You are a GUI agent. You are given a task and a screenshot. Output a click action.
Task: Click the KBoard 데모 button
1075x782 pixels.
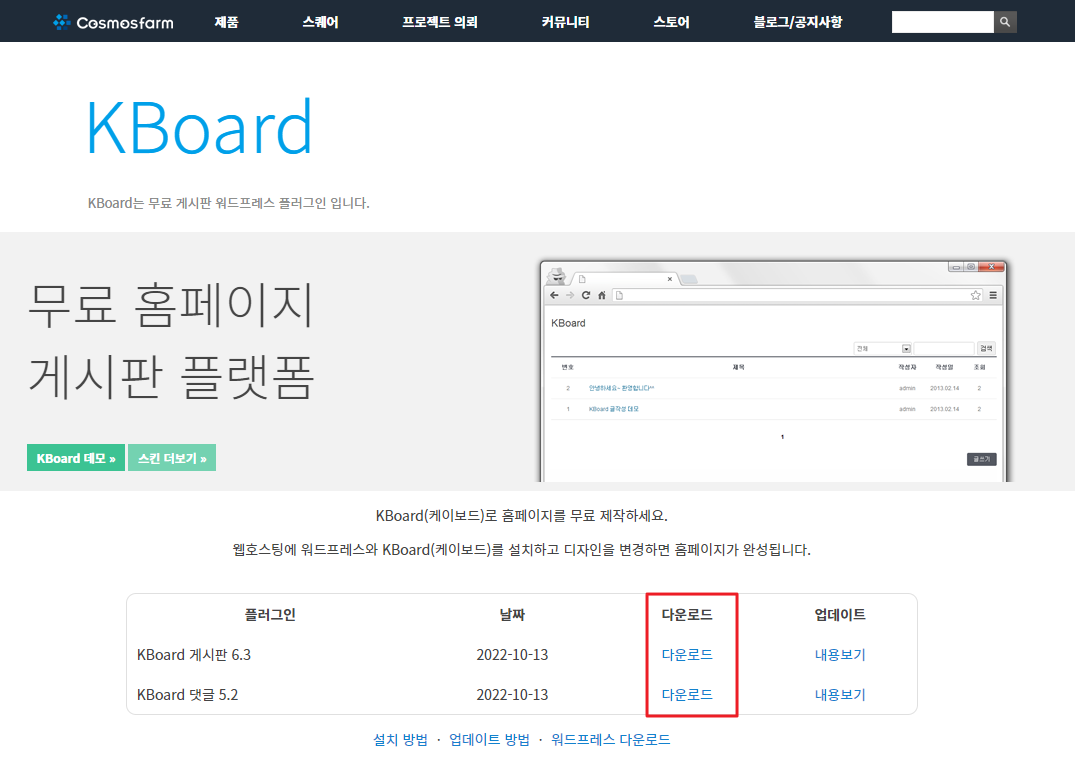coord(76,458)
